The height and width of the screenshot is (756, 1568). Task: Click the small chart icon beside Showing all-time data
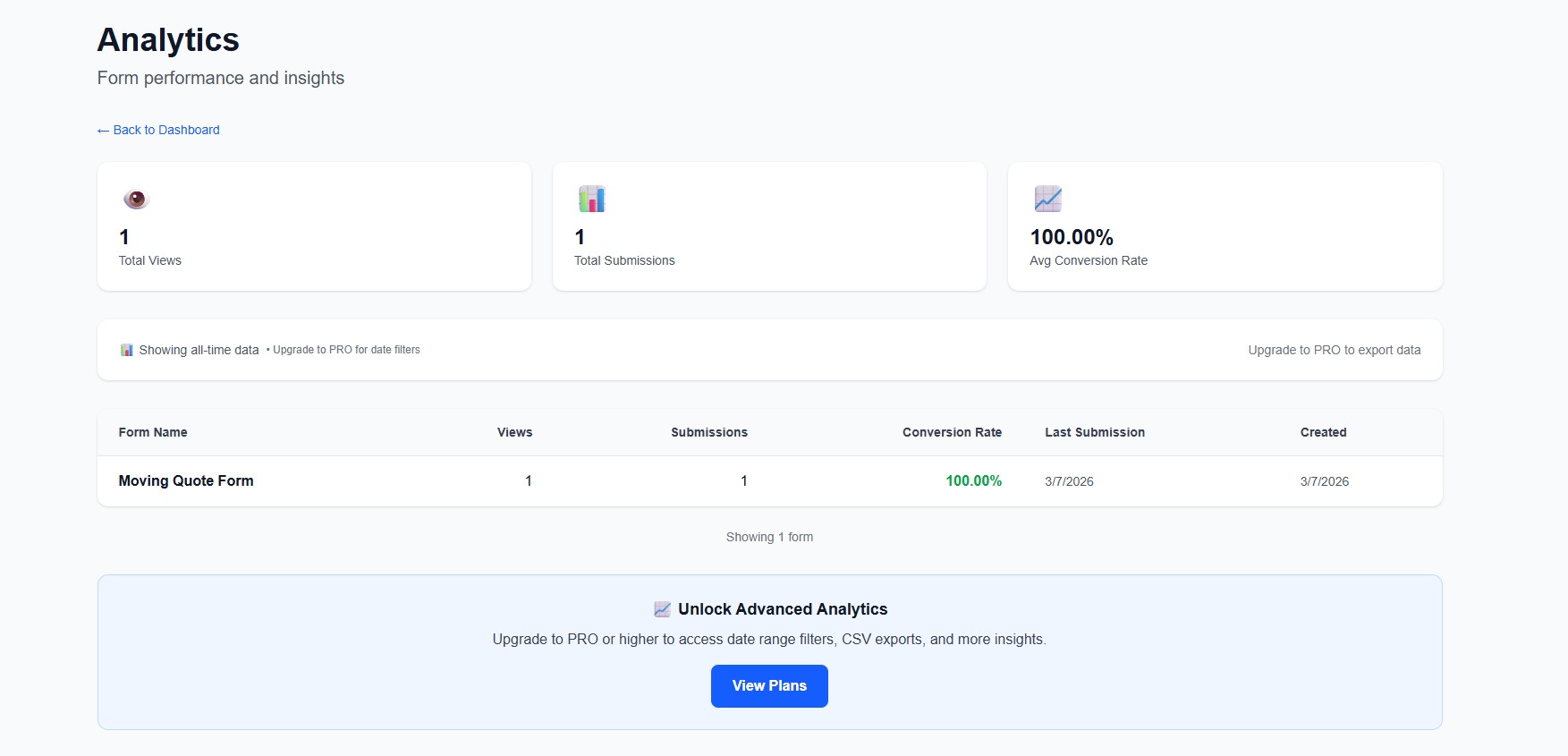(127, 350)
